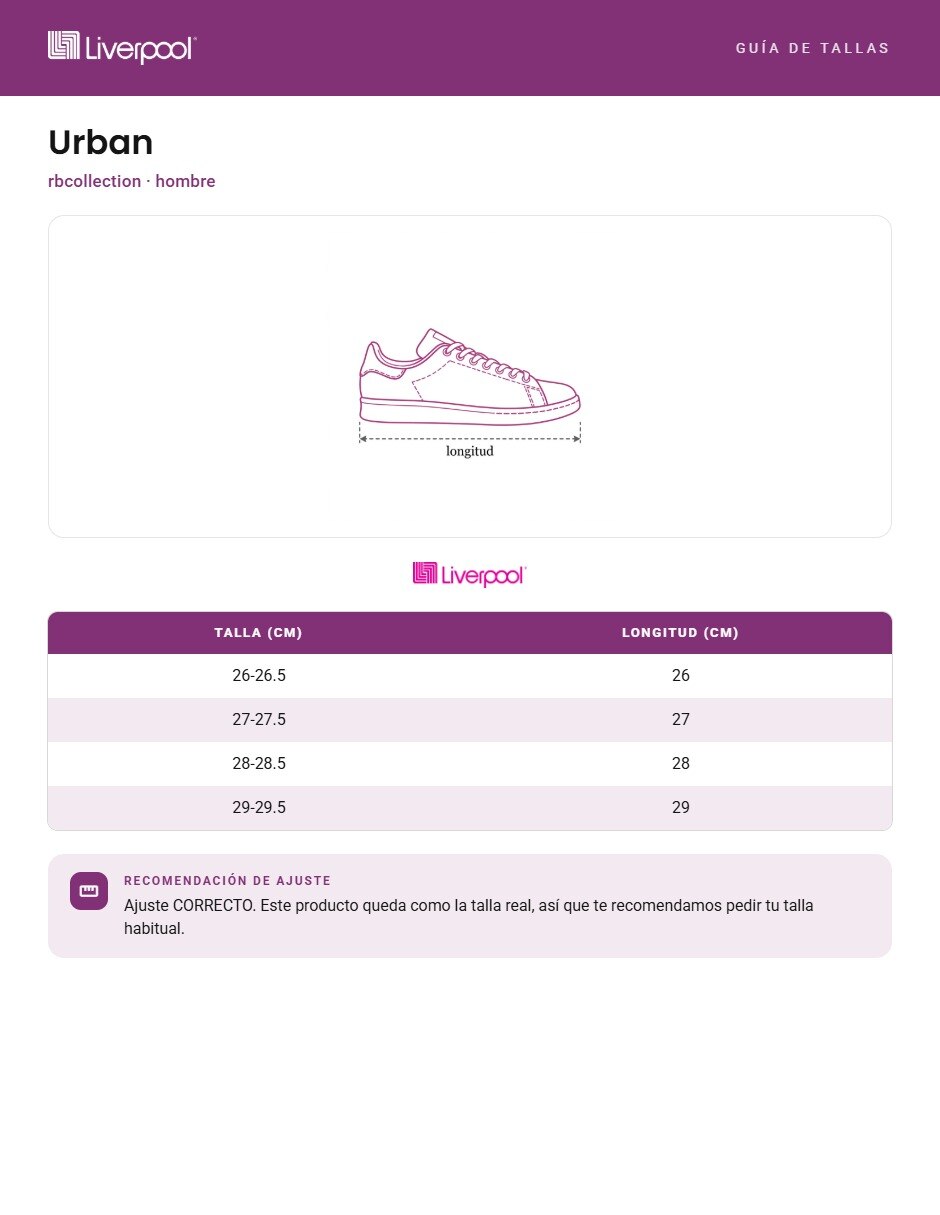Select the sneaker illustration image
Screen dimensions: 940x1215
(470, 393)
